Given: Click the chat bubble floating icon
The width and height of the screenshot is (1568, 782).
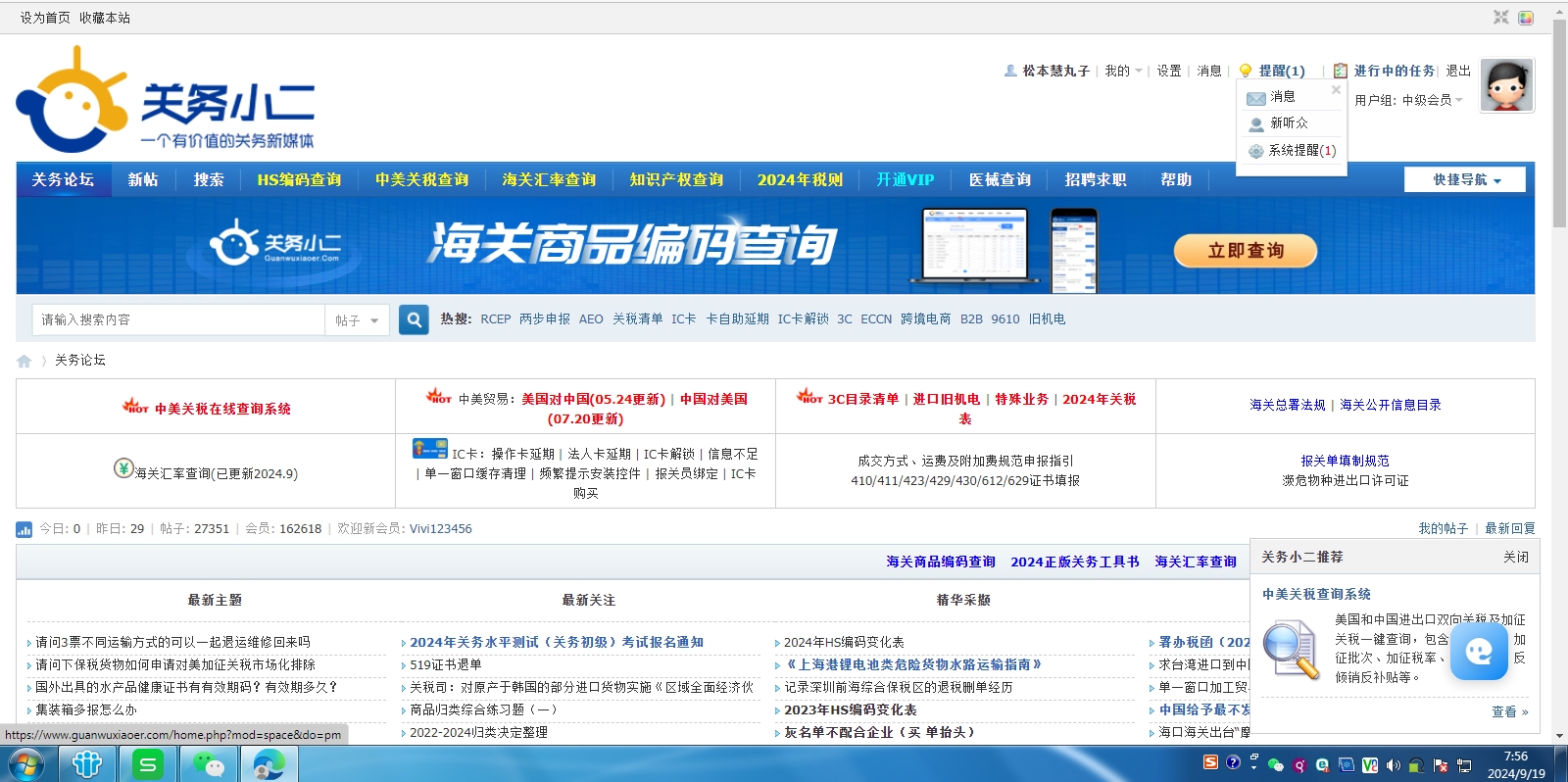Looking at the screenshot, I should [1479, 652].
